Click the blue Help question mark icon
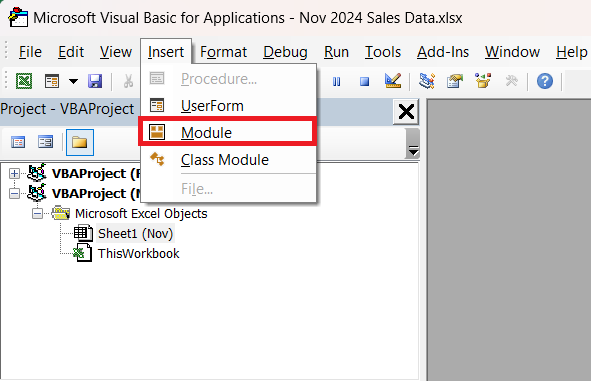The image size is (591, 381). (x=545, y=81)
